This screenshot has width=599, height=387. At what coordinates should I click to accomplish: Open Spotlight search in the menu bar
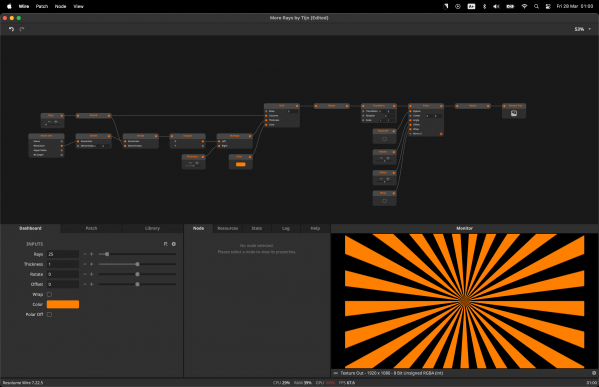click(x=536, y=6)
